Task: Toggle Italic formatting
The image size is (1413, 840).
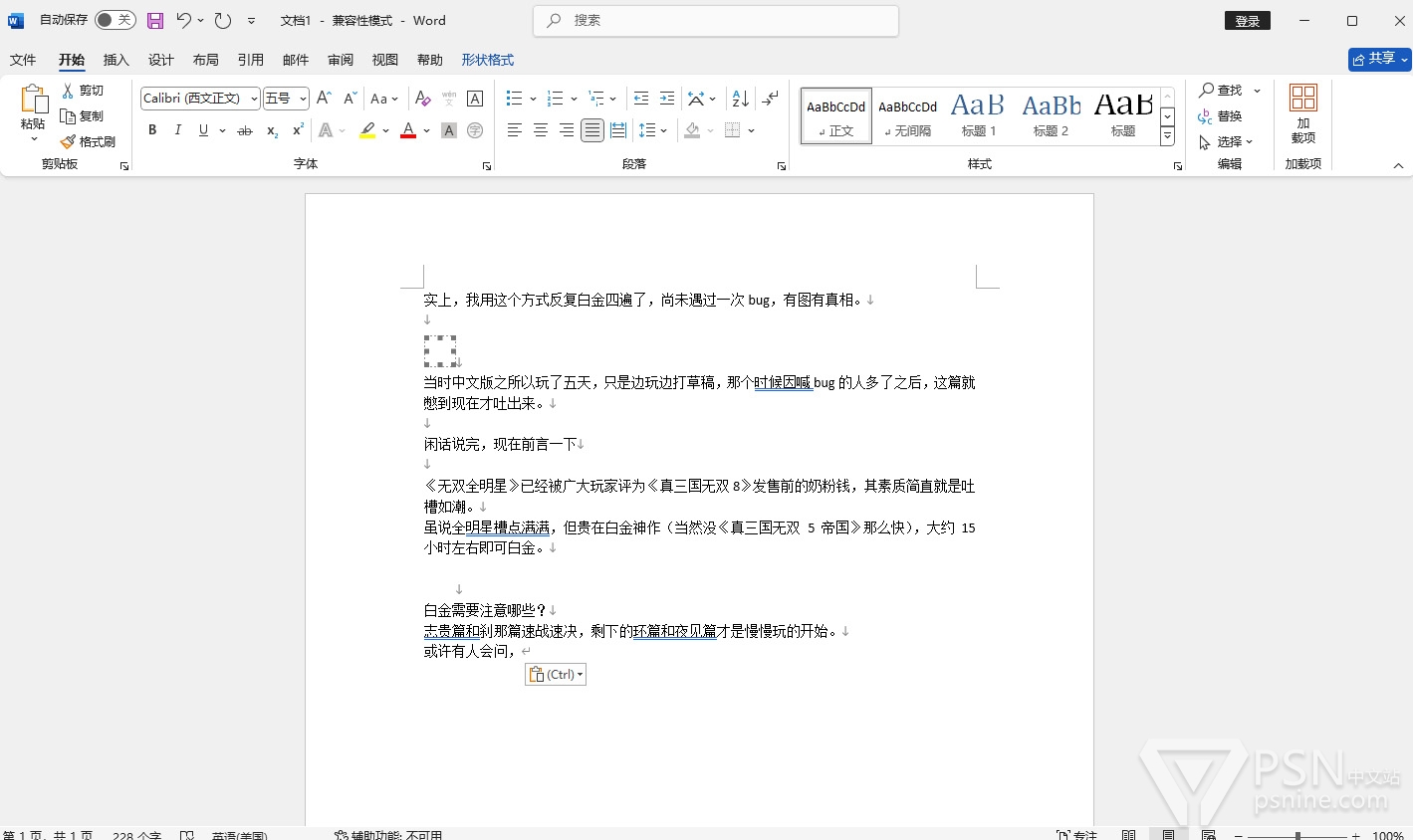Action: [178, 130]
